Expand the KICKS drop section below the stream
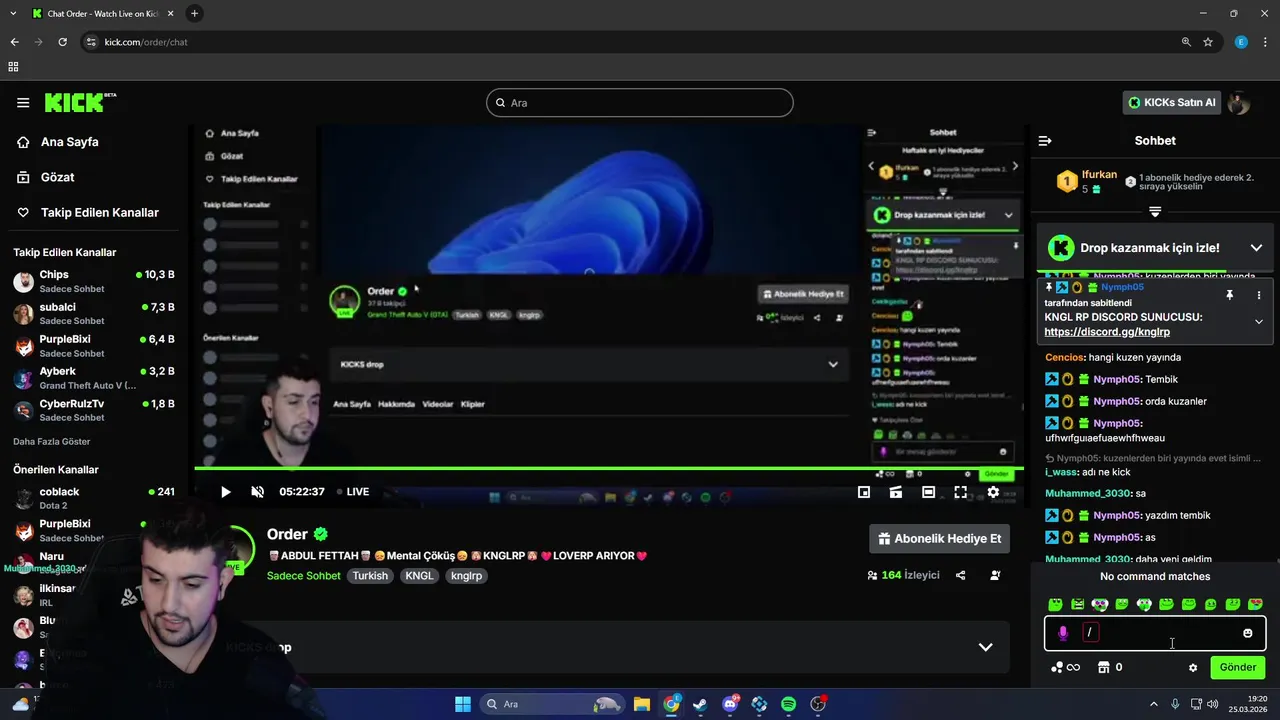The image size is (1280, 720). 985,647
